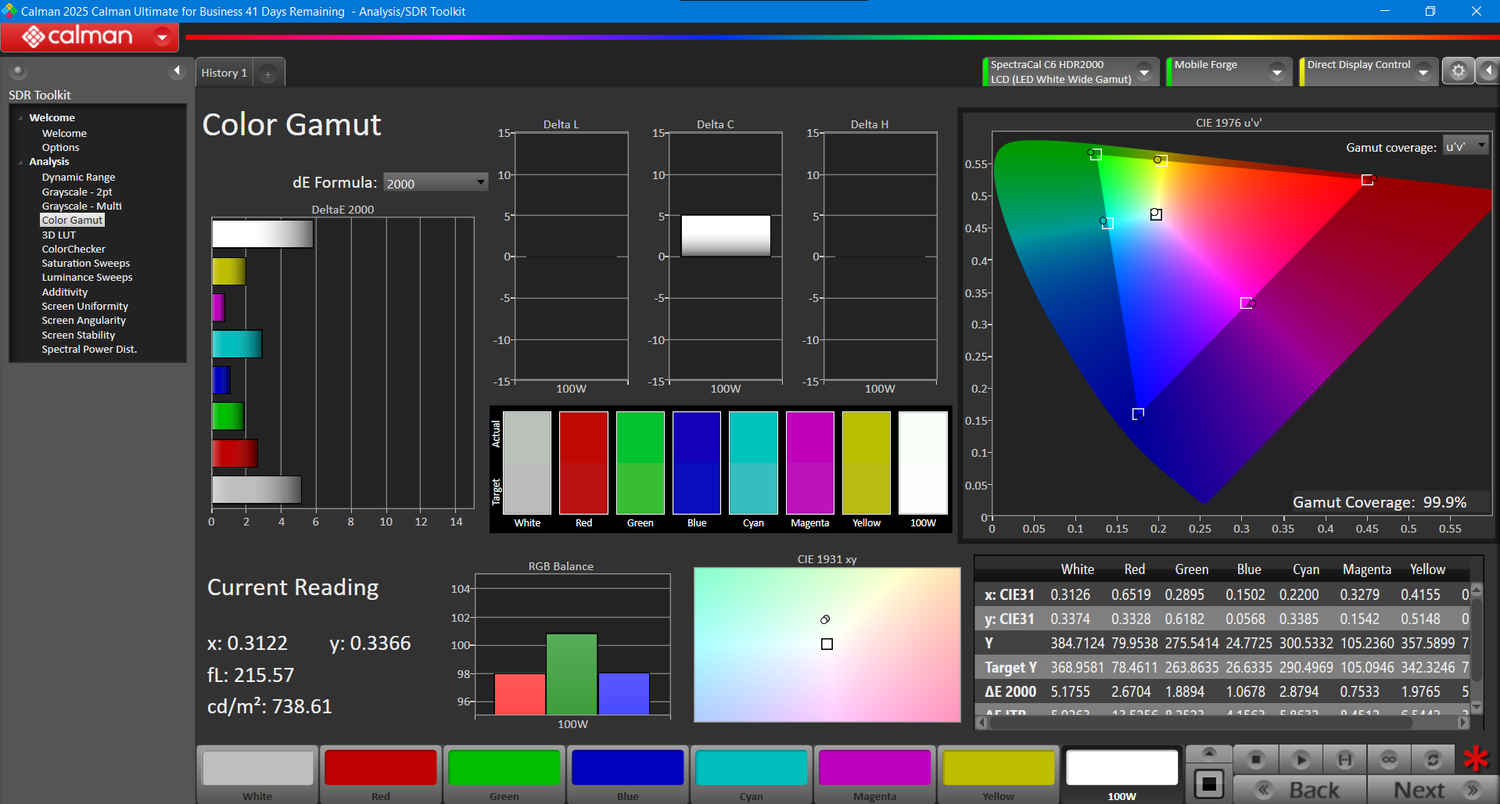Collapse the right side panel arrow
Image resolution: width=1500 pixels, height=804 pixels.
click(x=1487, y=71)
